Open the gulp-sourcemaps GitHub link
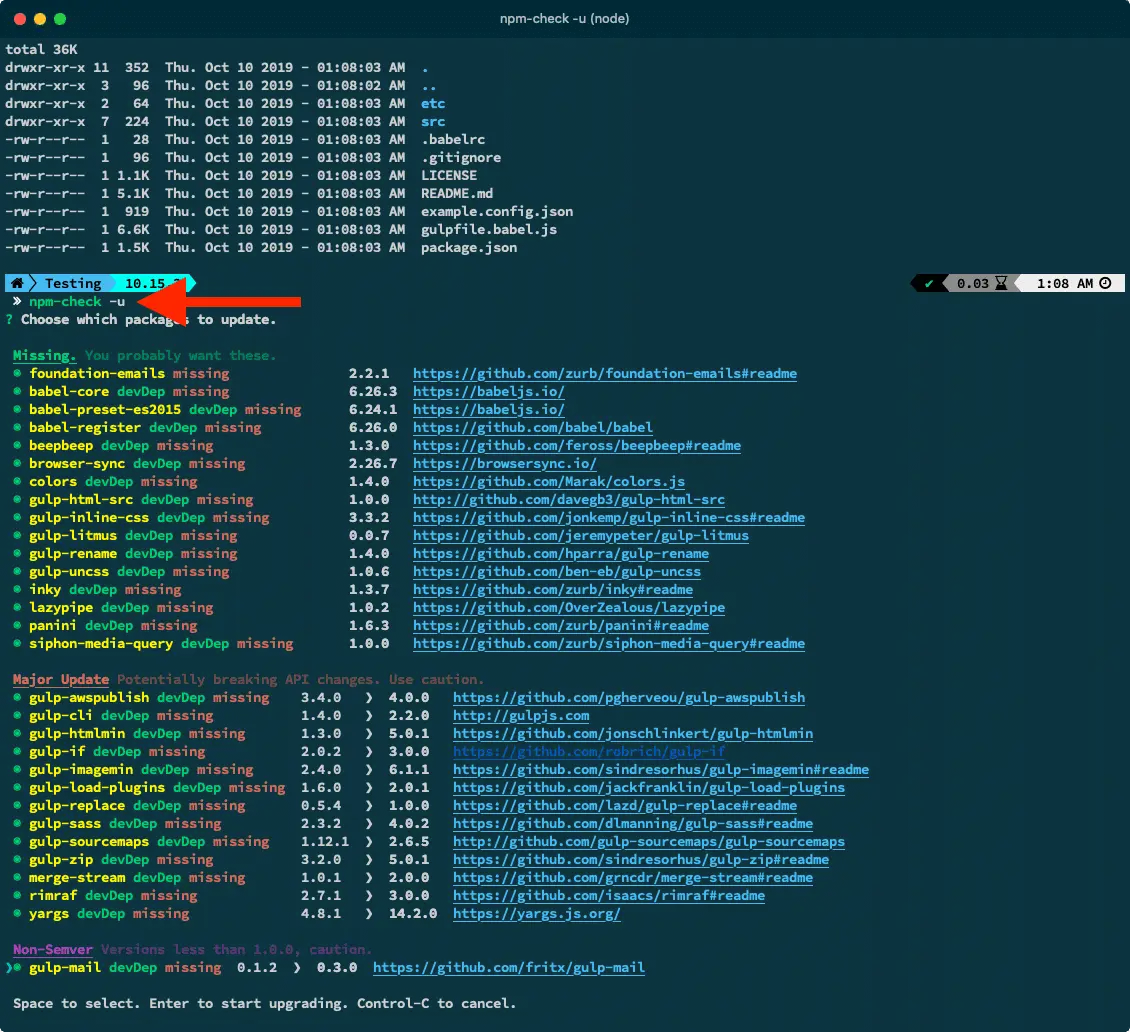The width and height of the screenshot is (1130, 1032). coord(649,842)
